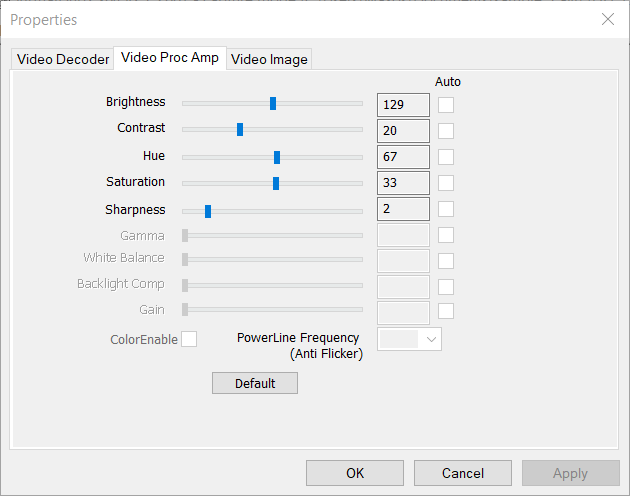Image resolution: width=630 pixels, height=496 pixels.
Task: Select the Video Proc Amp tab
Action: pyautogui.click(x=170, y=58)
